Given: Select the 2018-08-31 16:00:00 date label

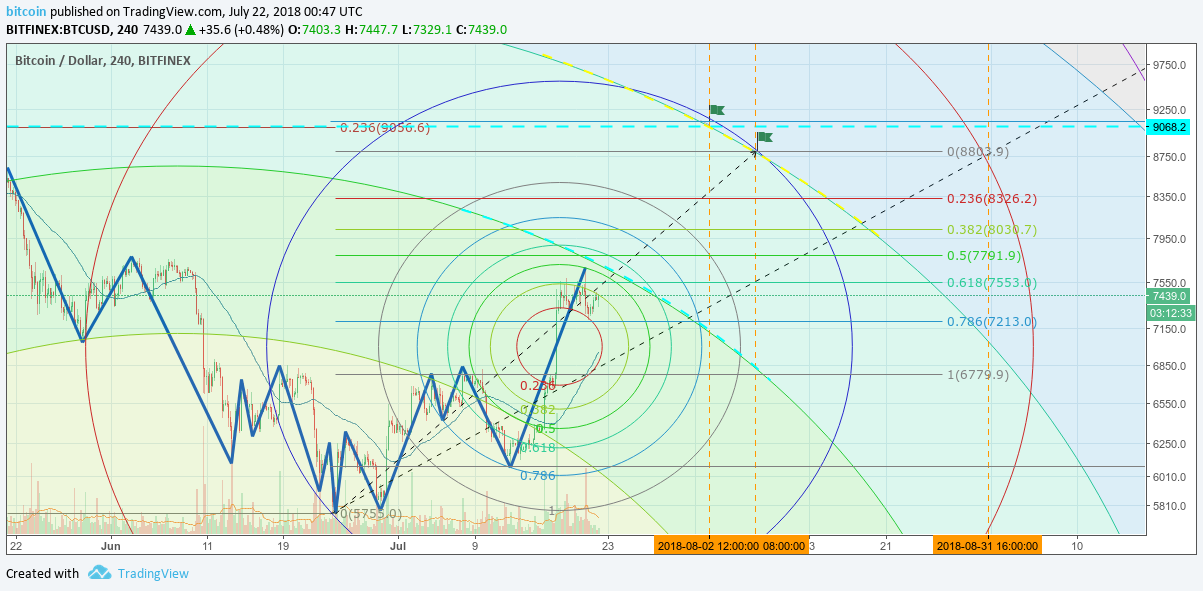Looking at the screenshot, I should point(987,546).
